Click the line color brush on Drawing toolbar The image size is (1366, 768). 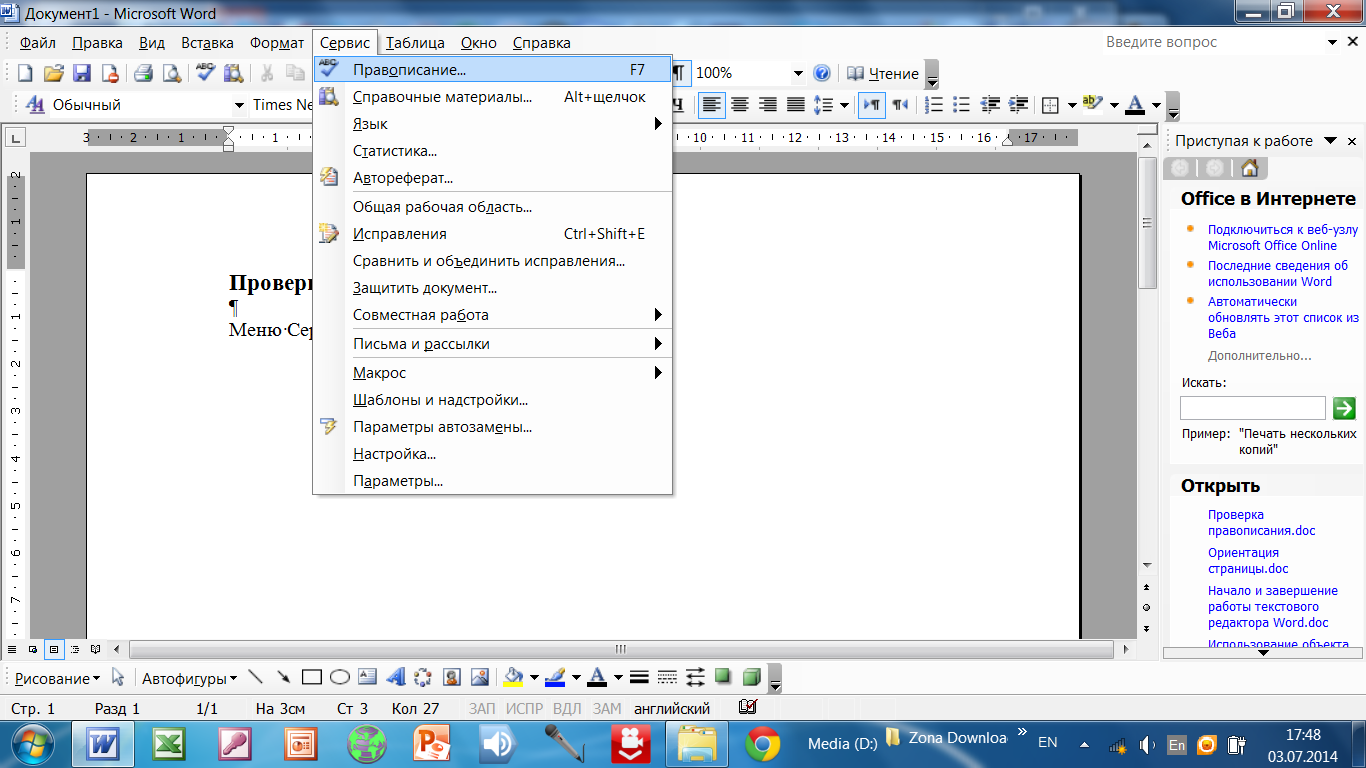pyautogui.click(x=555, y=677)
